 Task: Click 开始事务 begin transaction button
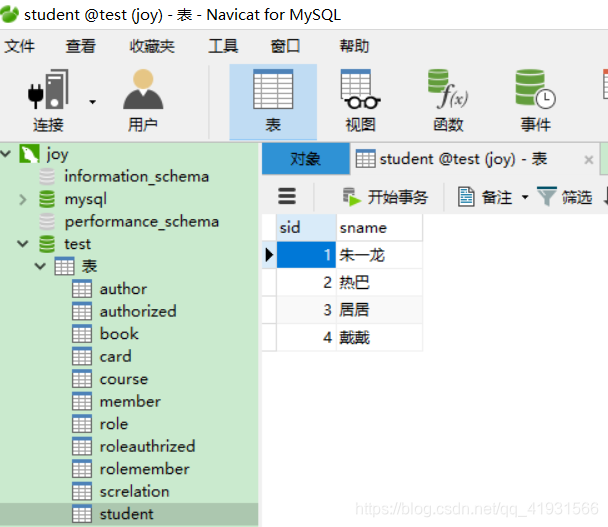click(x=385, y=197)
